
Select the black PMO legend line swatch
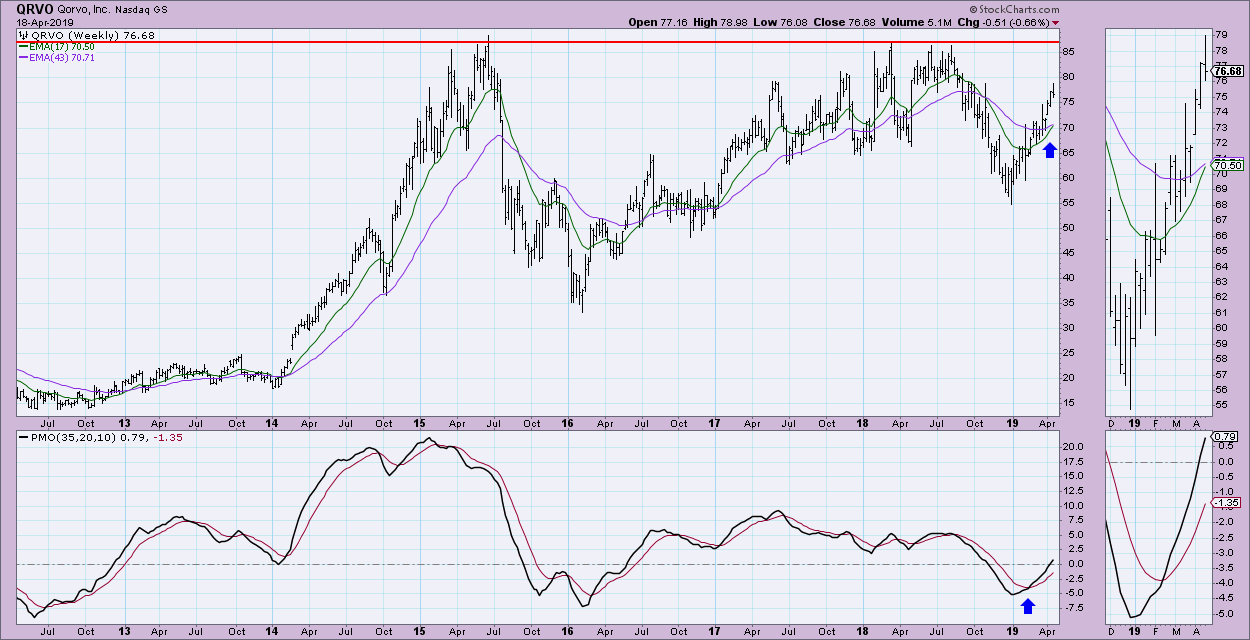[x=24, y=436]
